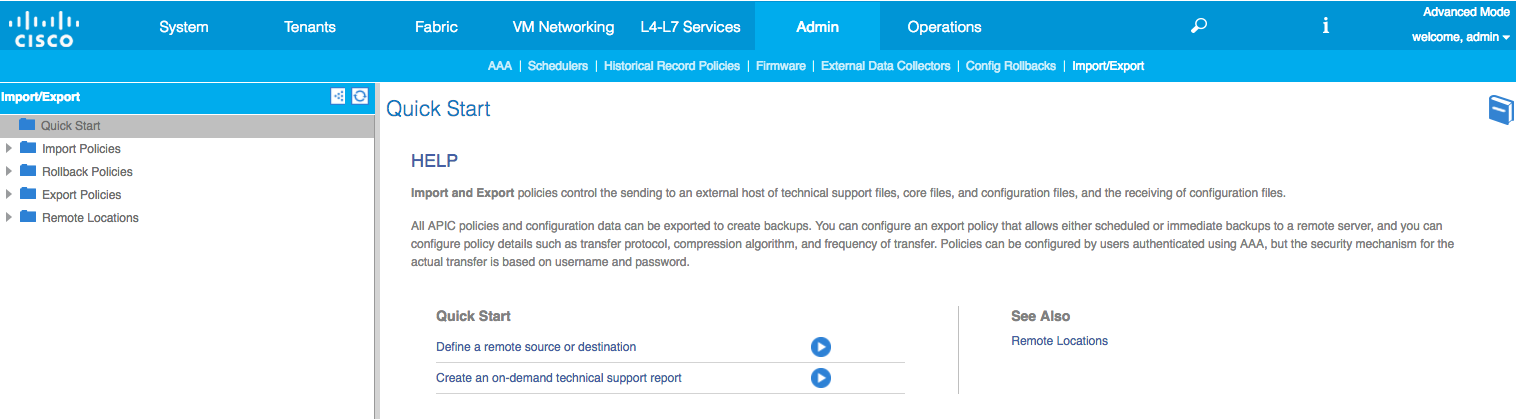Expand the Rollback Policies folder
The height and width of the screenshot is (419, 1516).
tap(9, 171)
